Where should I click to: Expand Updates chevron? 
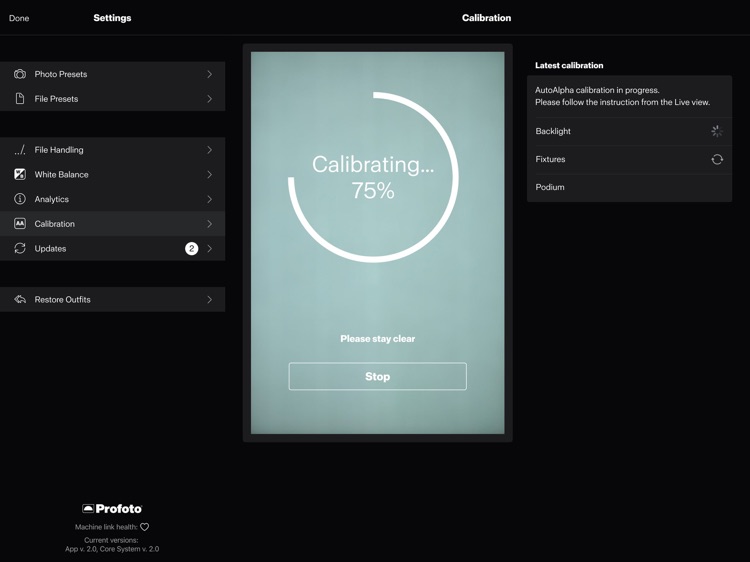[x=210, y=248]
